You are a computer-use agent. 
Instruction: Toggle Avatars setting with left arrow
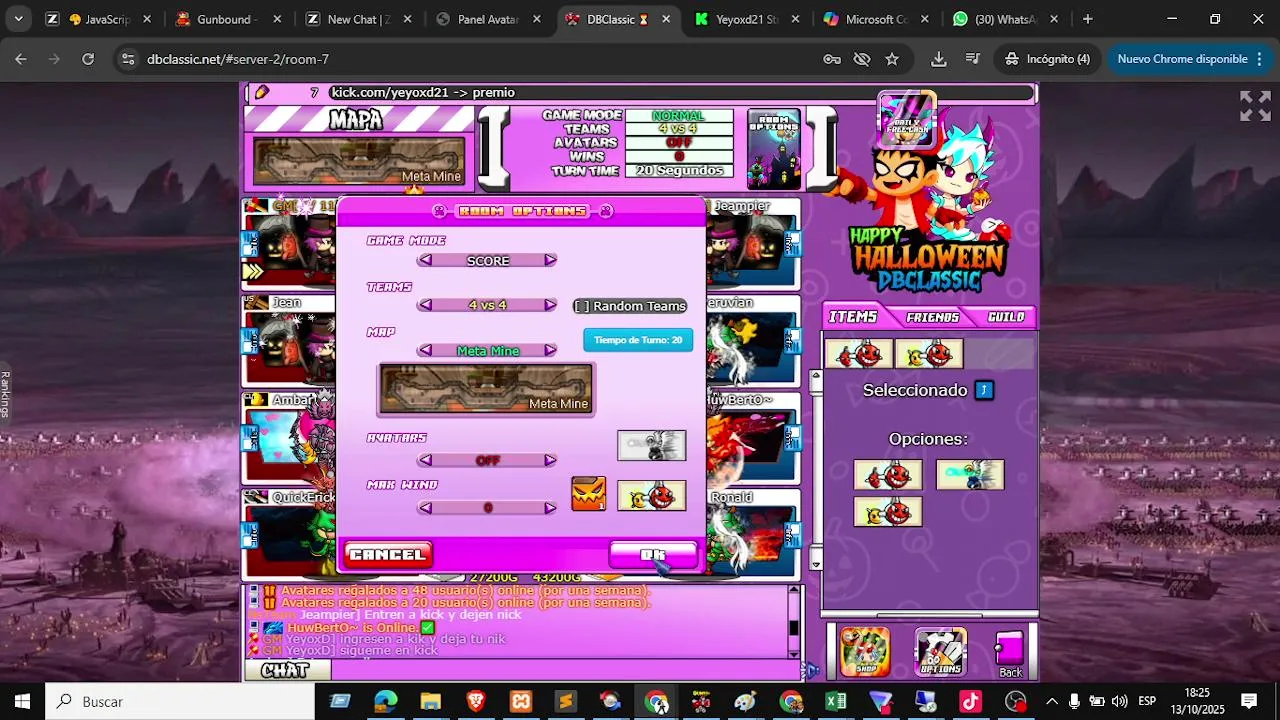coord(425,460)
